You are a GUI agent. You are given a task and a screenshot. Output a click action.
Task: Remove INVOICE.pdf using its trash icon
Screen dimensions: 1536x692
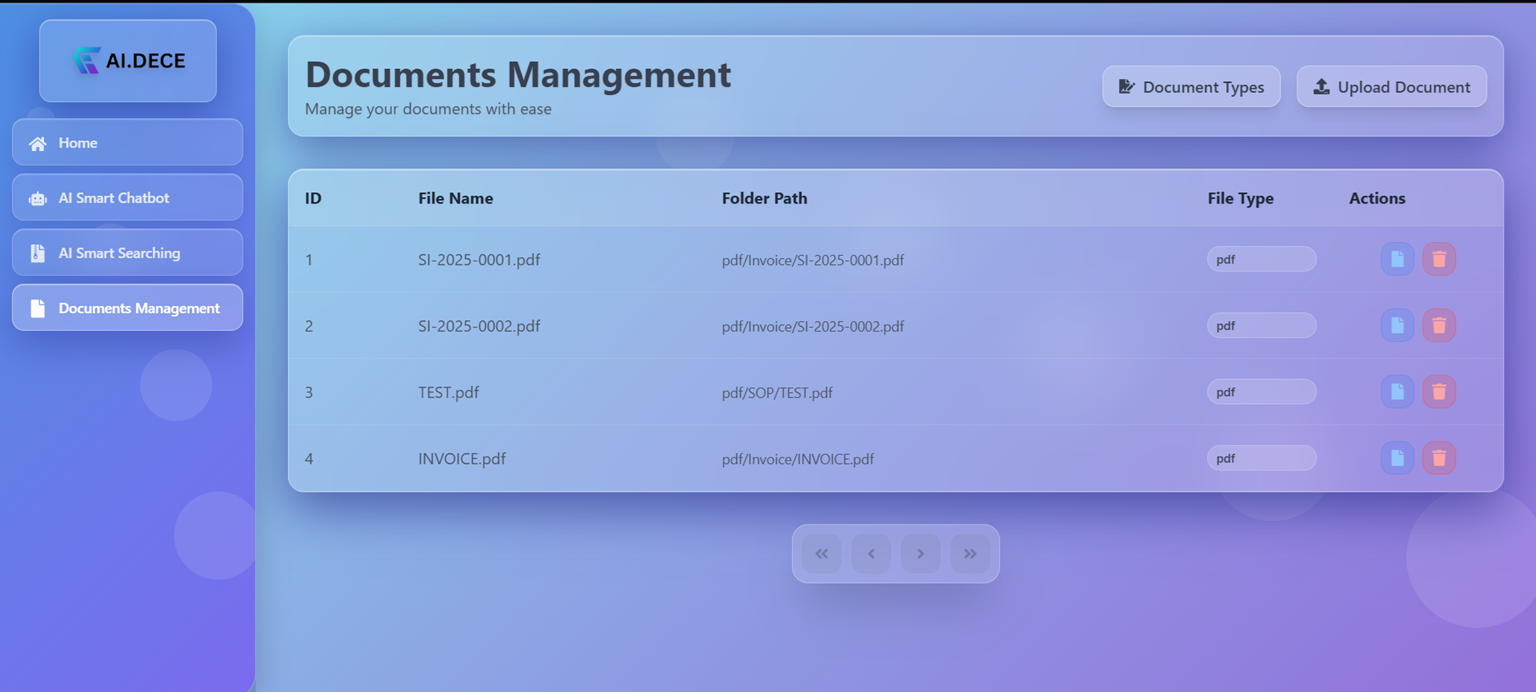click(x=1439, y=458)
